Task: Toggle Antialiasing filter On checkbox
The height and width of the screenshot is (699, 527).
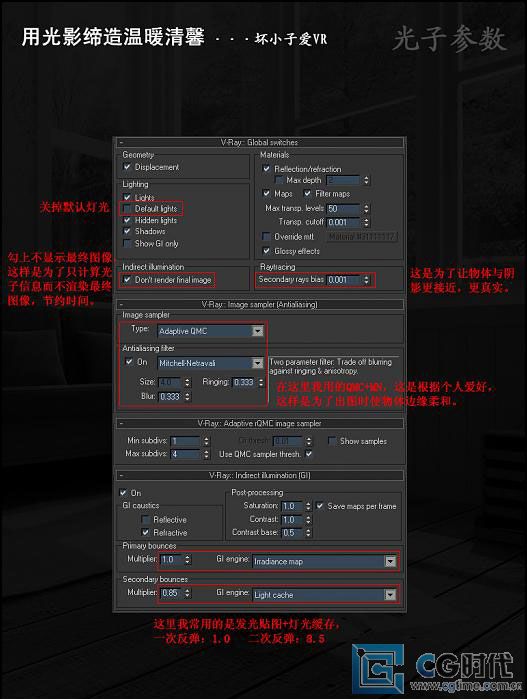Action: 129,362
